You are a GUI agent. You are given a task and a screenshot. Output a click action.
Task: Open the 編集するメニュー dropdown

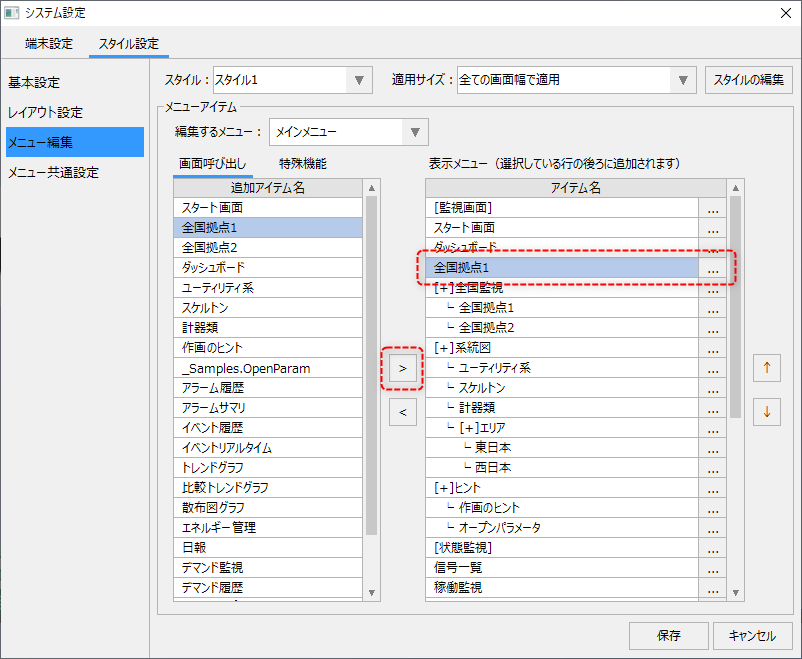[349, 132]
